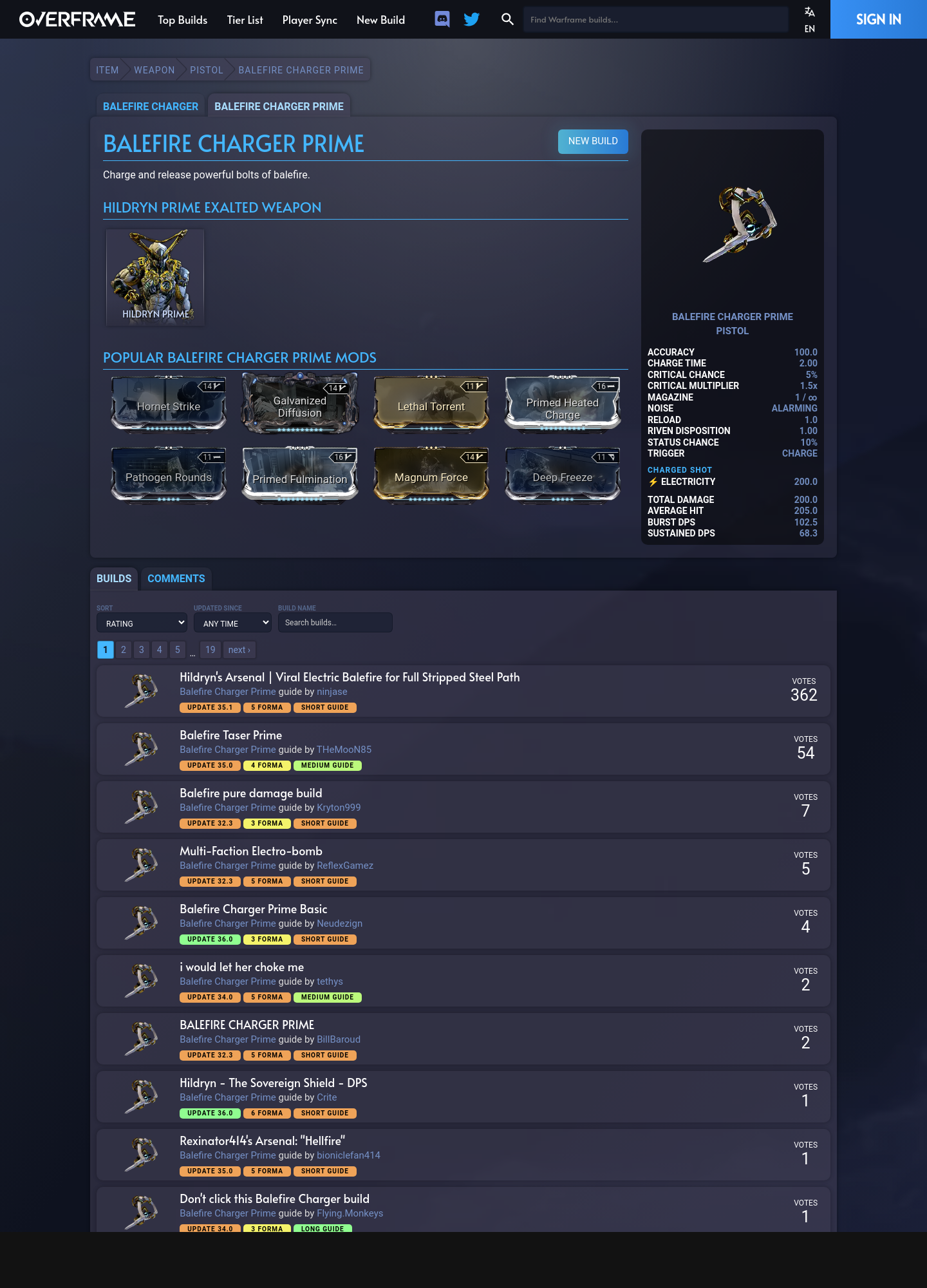Click weapon icon beside Rexinator414's Hellfire build
Image resolution: width=927 pixels, height=1288 pixels.
click(x=142, y=1155)
